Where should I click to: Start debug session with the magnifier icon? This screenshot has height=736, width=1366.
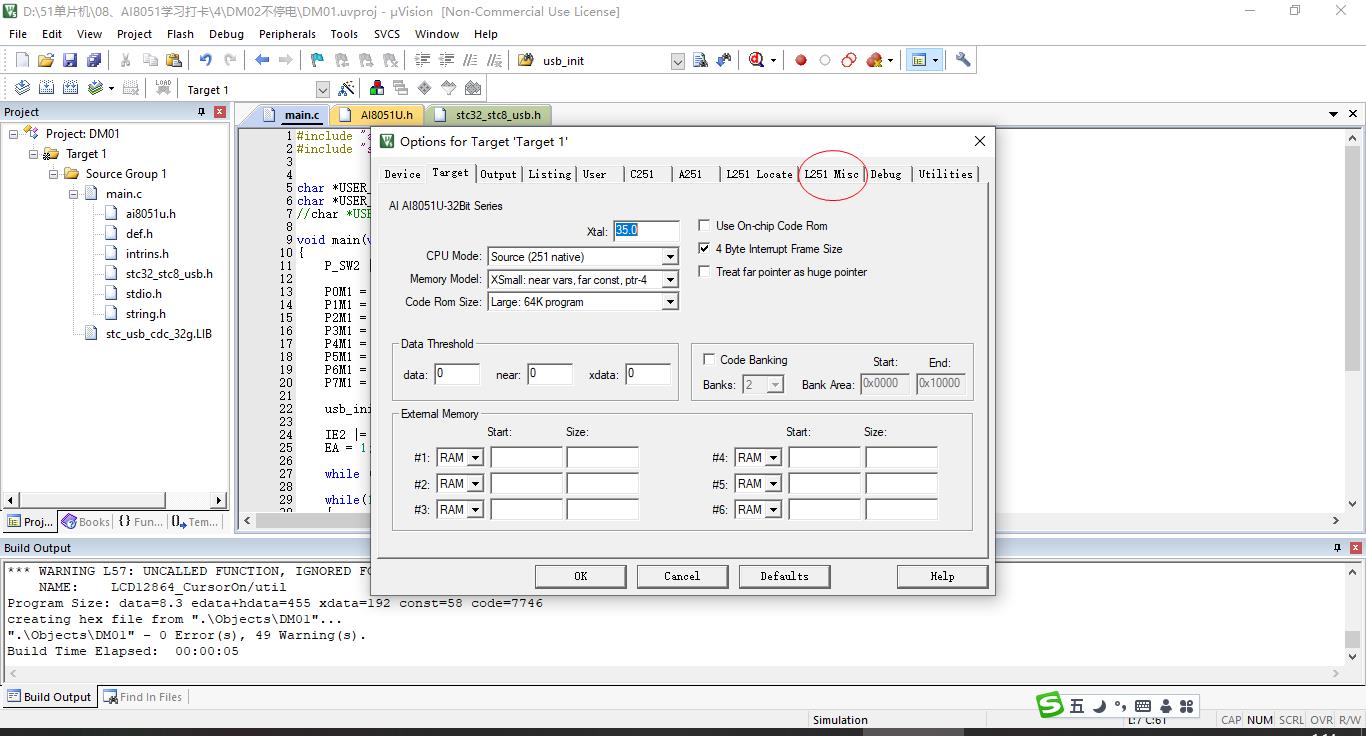pos(757,60)
